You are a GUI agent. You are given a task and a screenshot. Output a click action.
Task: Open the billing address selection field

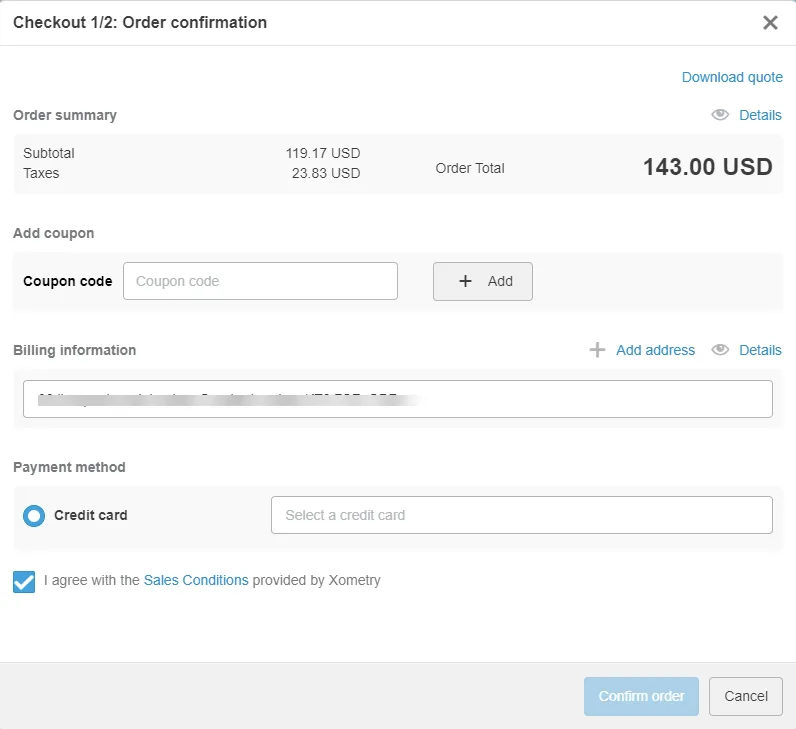click(397, 398)
